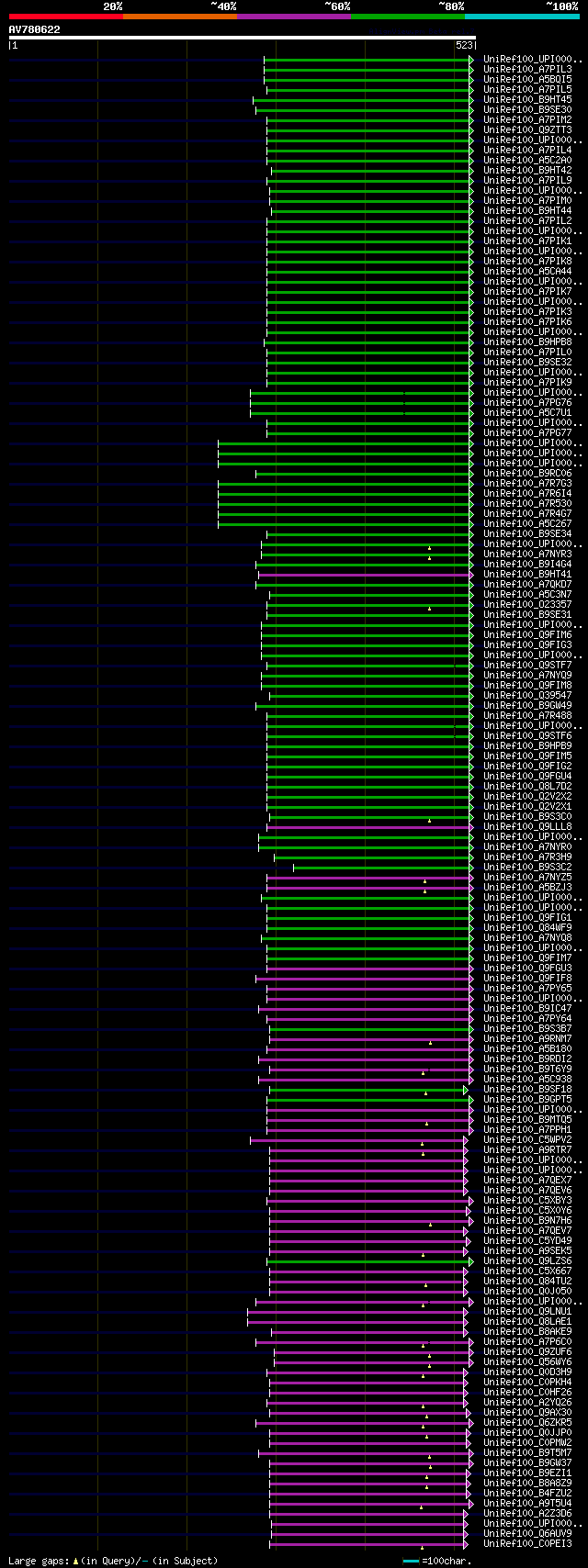588x1568 pixels.
Task: Click yellow gap marker on UniRef100_A7NYZ5 row
Action: [x=424, y=881]
